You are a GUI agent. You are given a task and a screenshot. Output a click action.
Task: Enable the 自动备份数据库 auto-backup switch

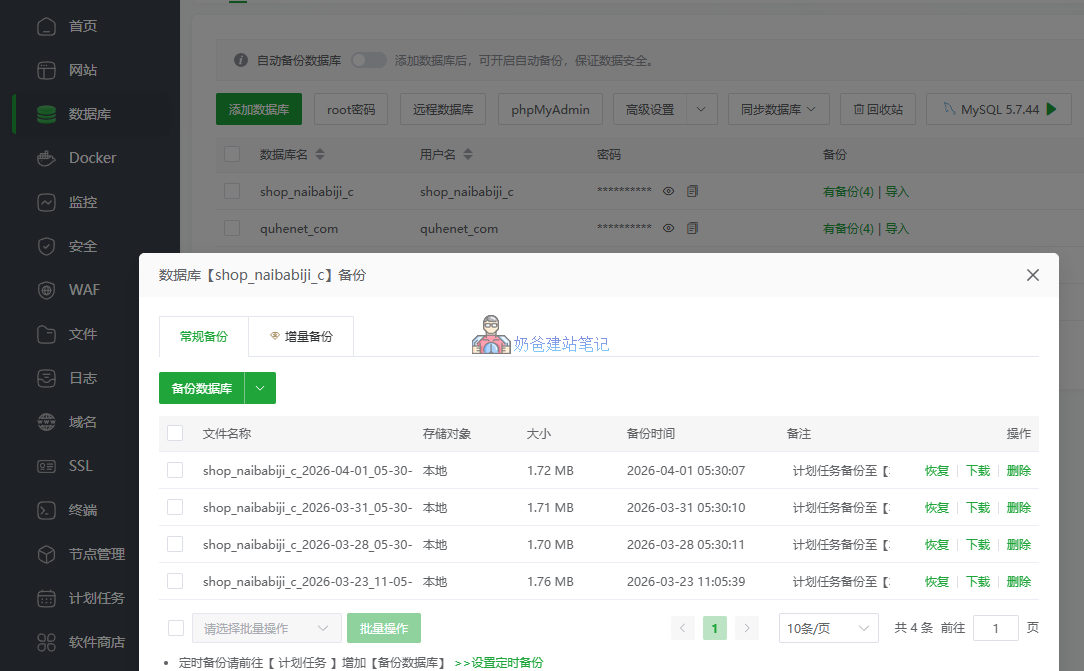(x=368, y=60)
